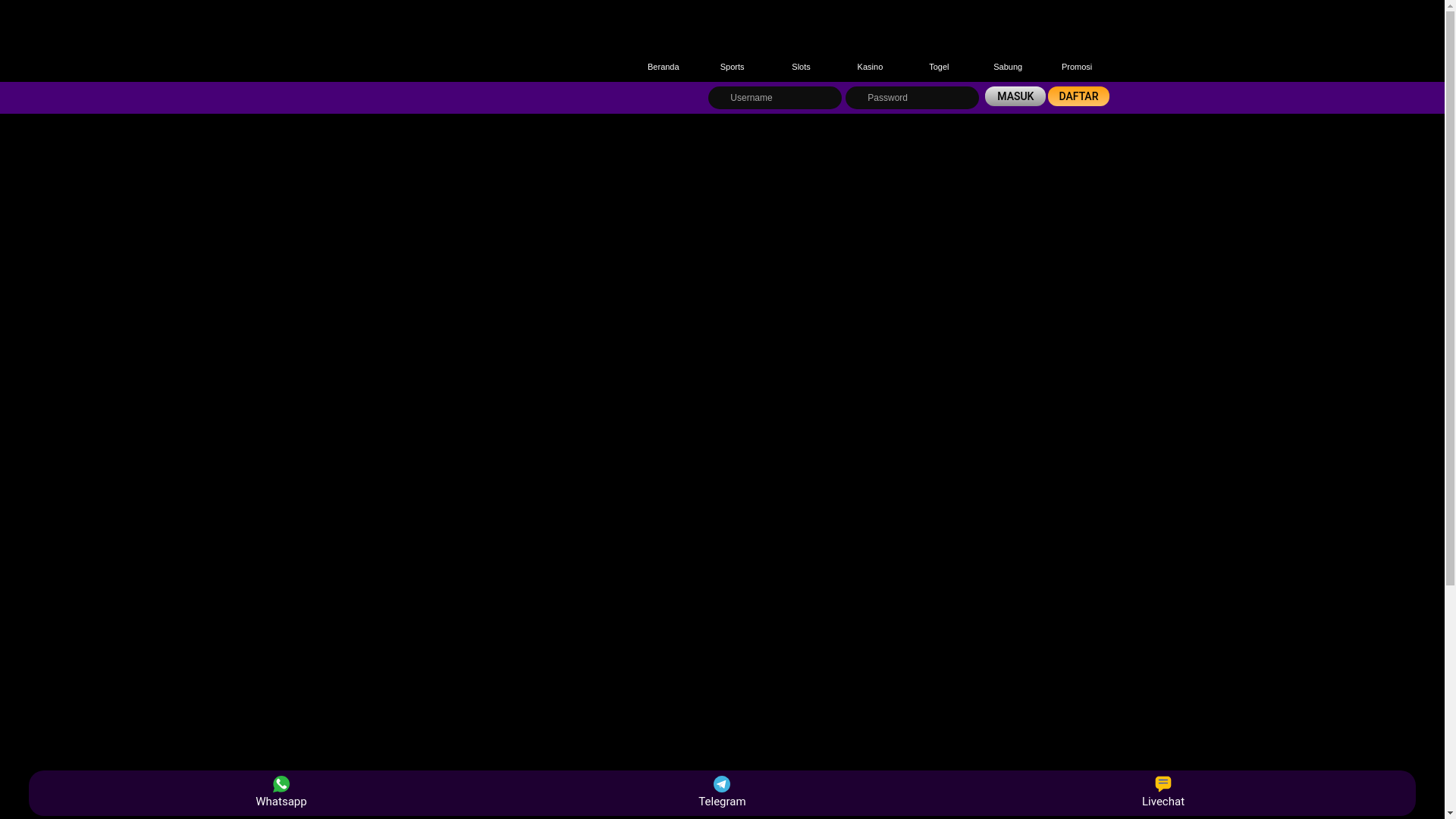
Task: Open the Slots menu item
Action: pos(801,67)
